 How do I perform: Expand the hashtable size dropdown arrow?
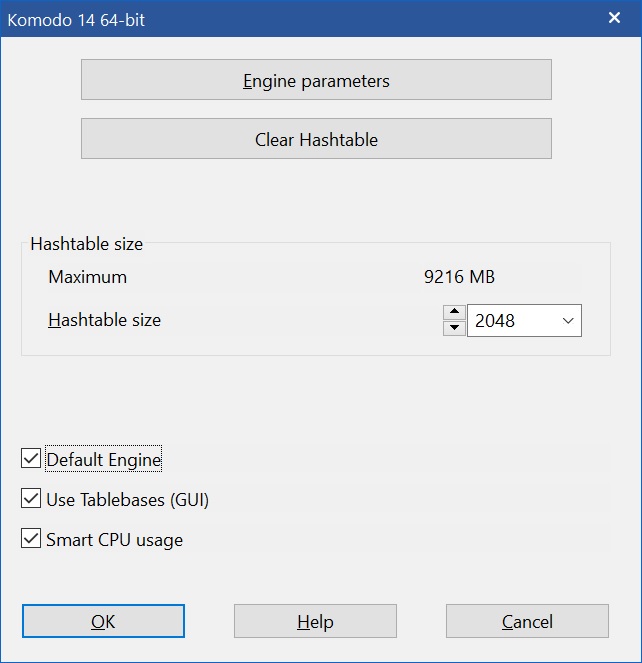coord(567,321)
